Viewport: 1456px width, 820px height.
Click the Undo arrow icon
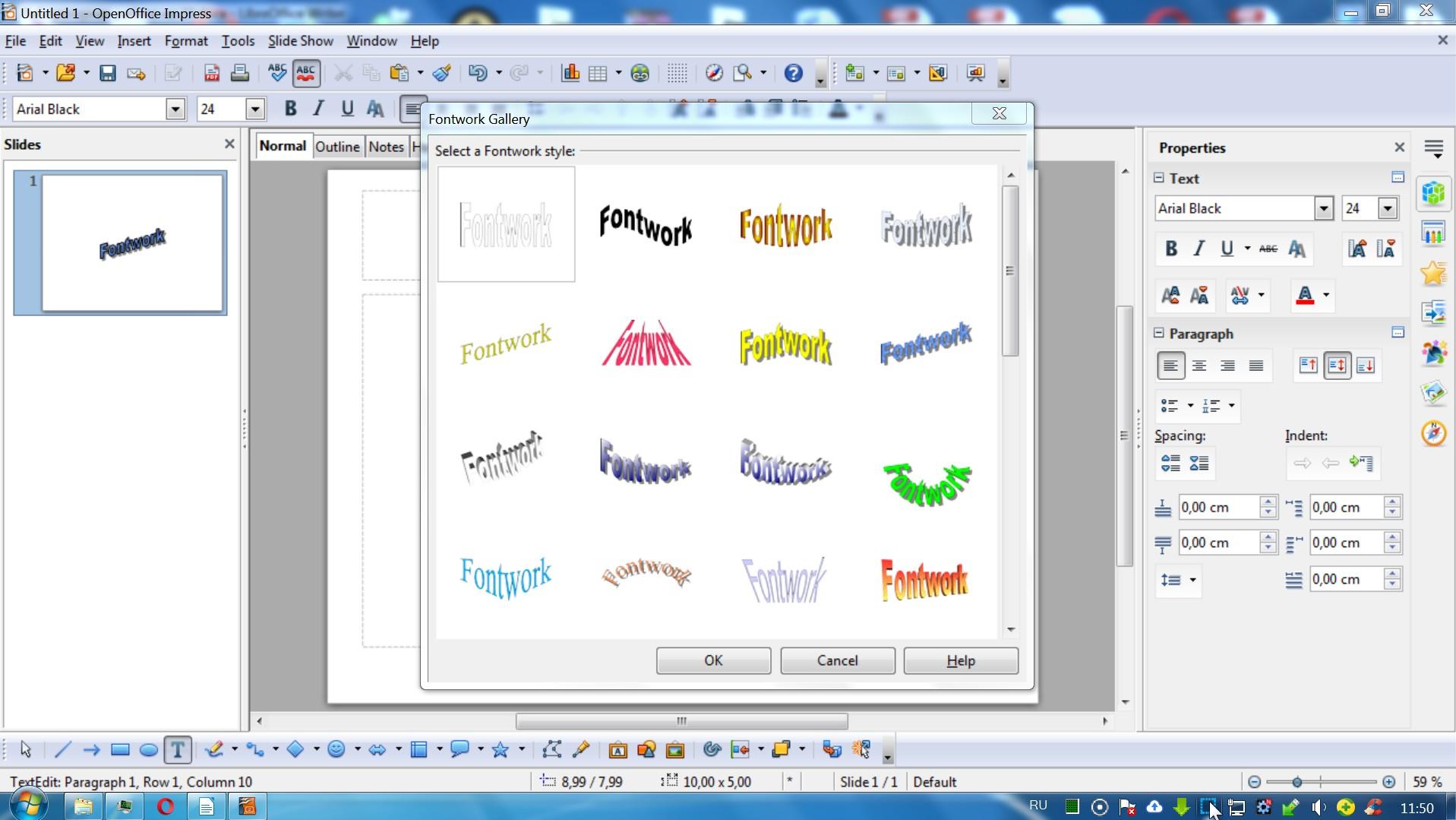[478, 73]
